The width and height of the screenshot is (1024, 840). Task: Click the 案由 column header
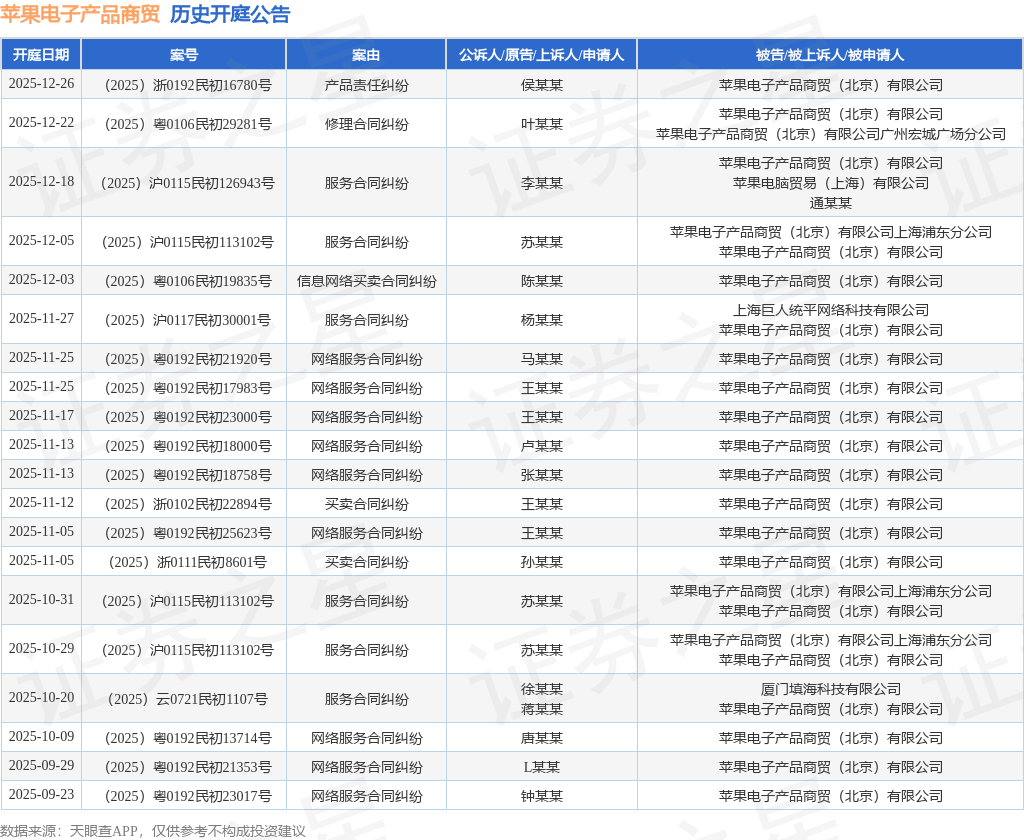point(366,55)
